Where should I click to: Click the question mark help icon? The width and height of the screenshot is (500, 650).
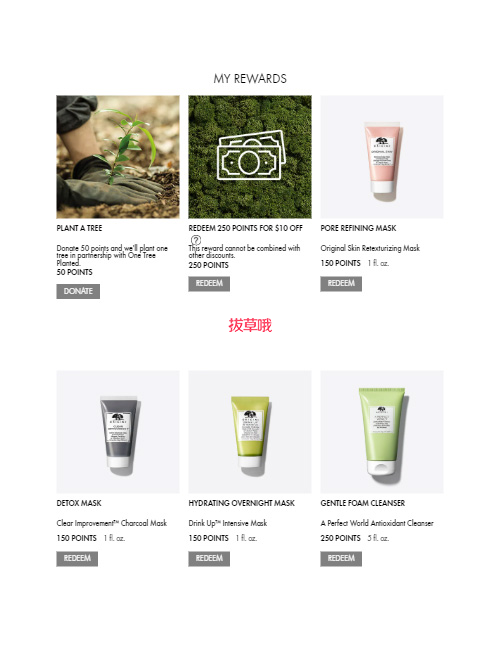pyautogui.click(x=196, y=240)
